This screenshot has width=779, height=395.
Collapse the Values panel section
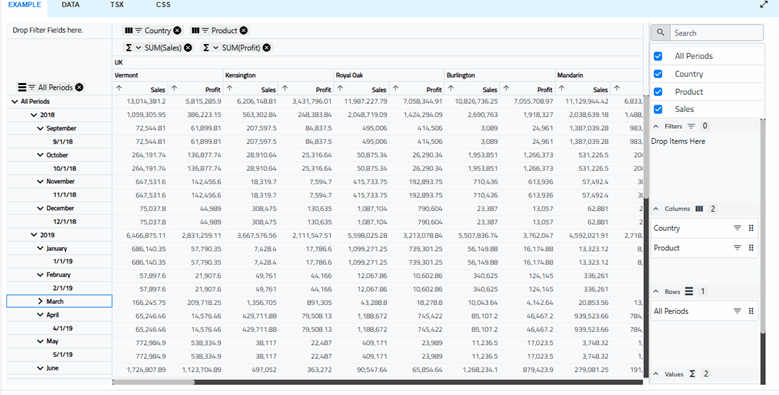coord(656,374)
